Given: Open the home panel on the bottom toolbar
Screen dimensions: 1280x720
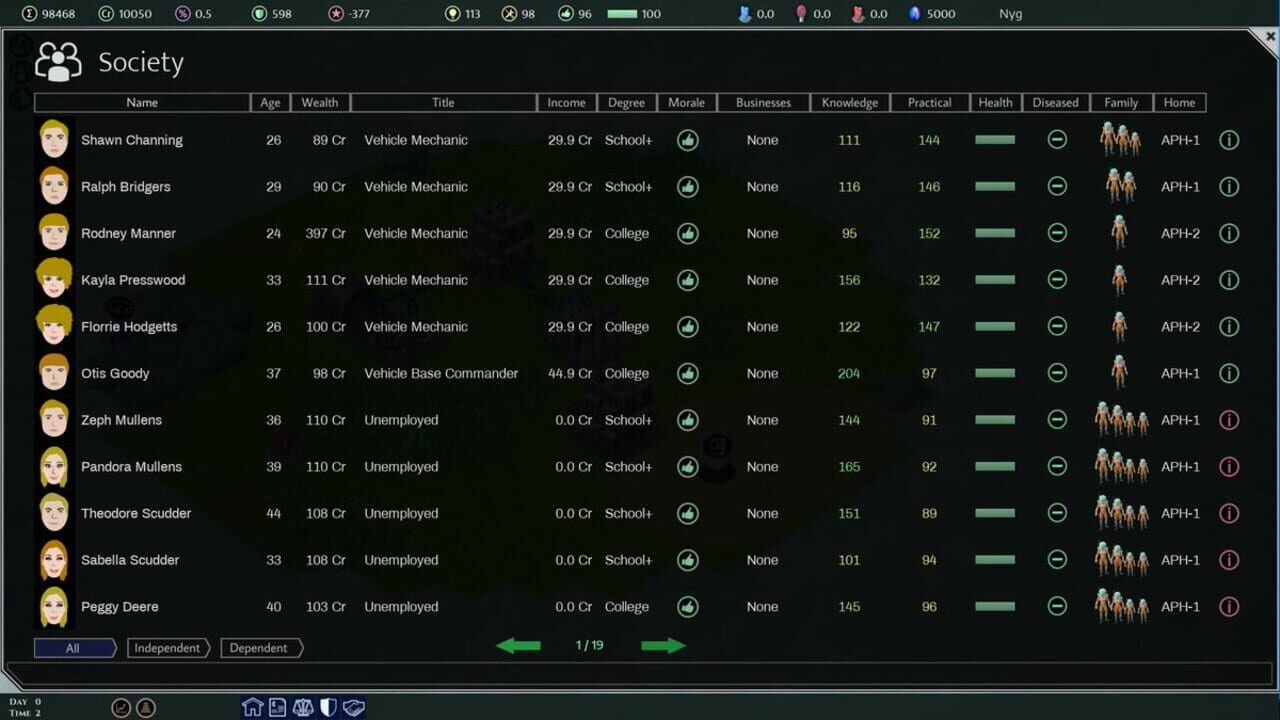Looking at the screenshot, I should (x=253, y=707).
